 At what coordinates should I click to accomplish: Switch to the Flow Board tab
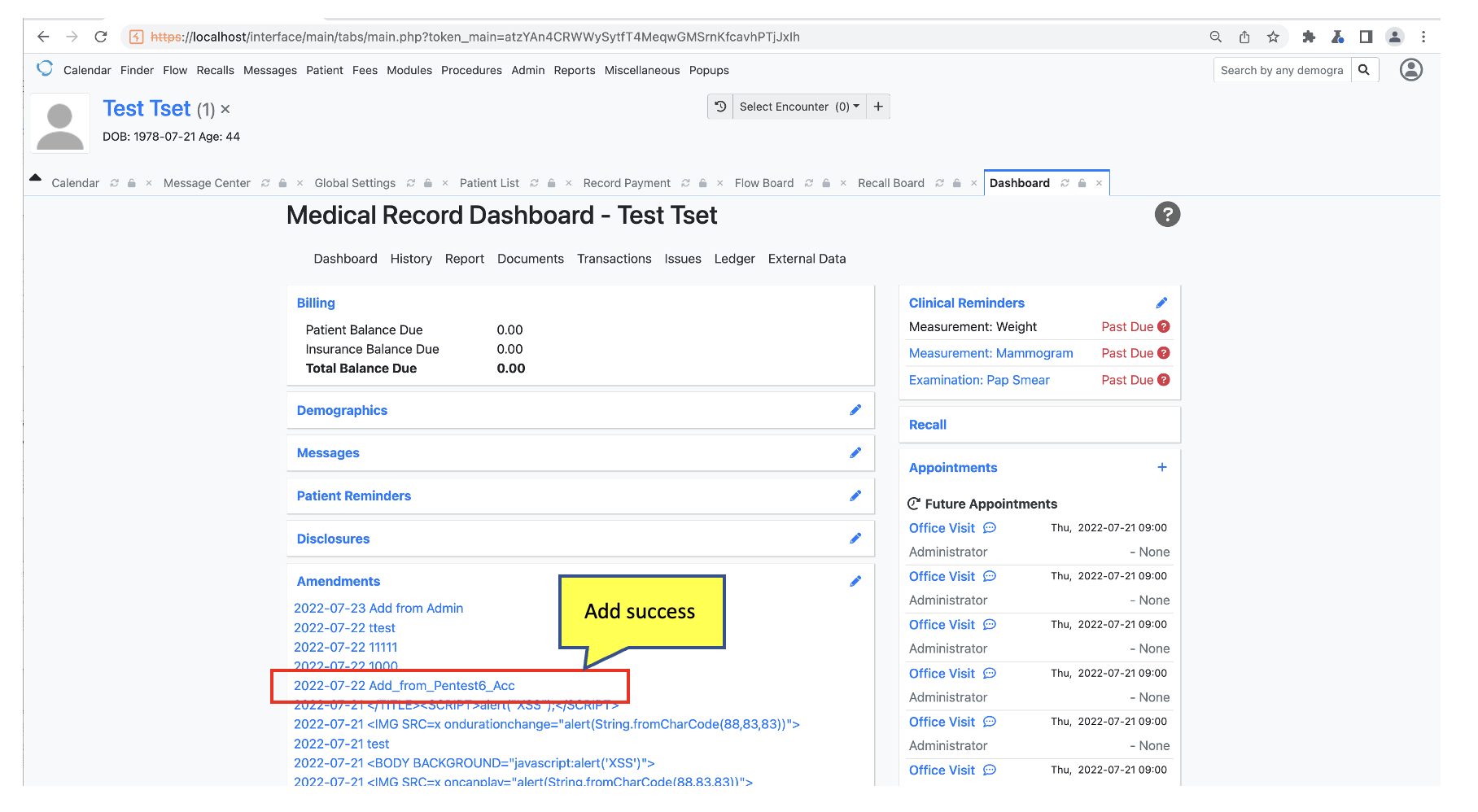[x=764, y=183]
